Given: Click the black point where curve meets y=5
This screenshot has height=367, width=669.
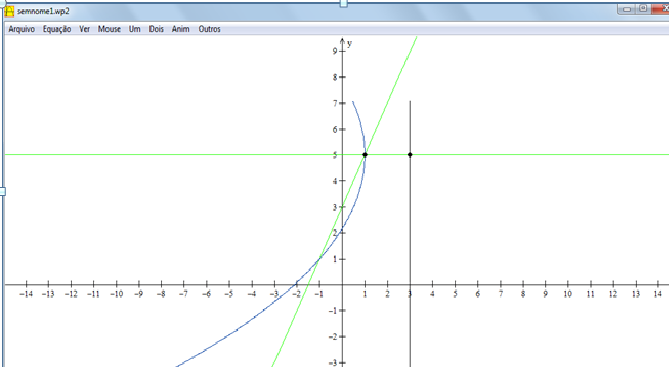Looking at the screenshot, I should pyautogui.click(x=365, y=154).
